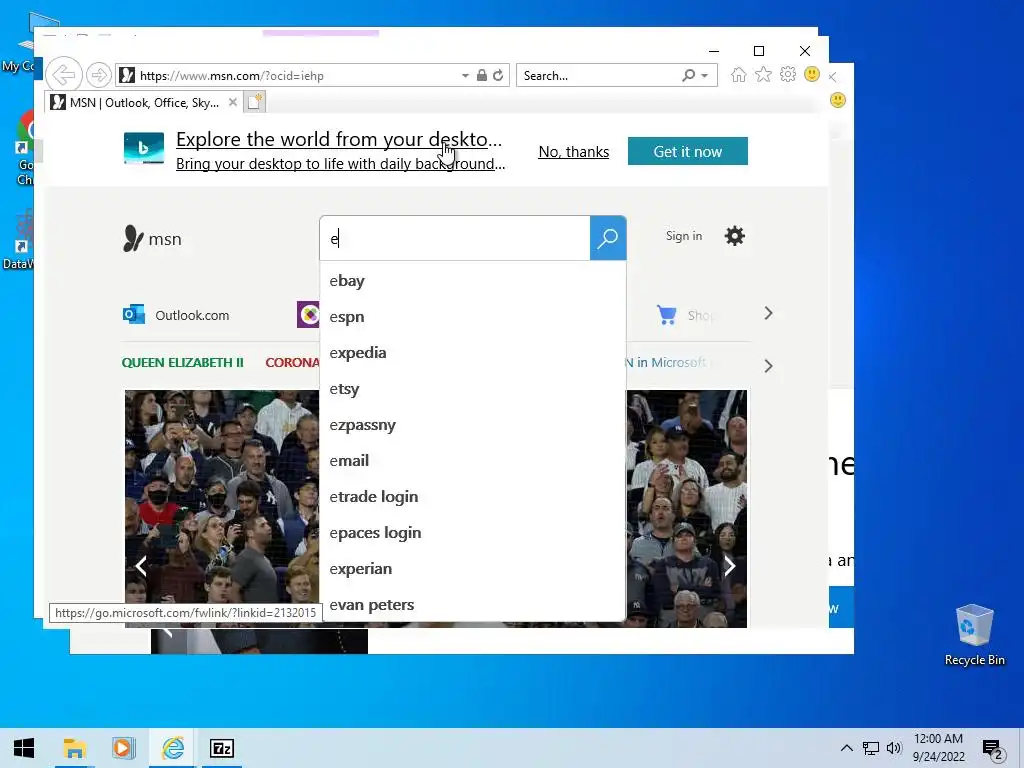
Task: Open the IE Tools gear icon
Action: tap(788, 74)
